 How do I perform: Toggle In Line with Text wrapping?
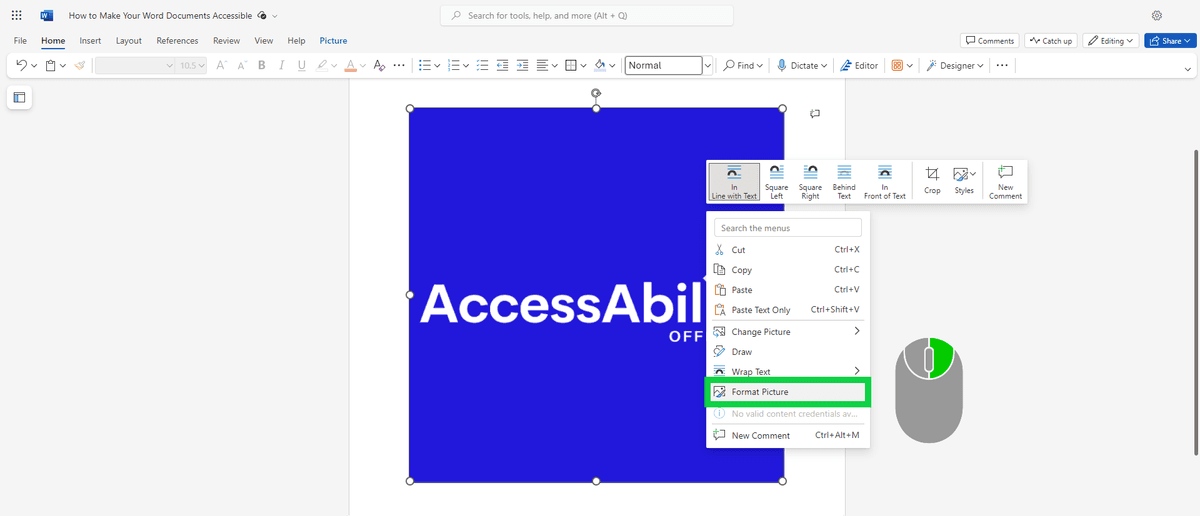coord(734,181)
